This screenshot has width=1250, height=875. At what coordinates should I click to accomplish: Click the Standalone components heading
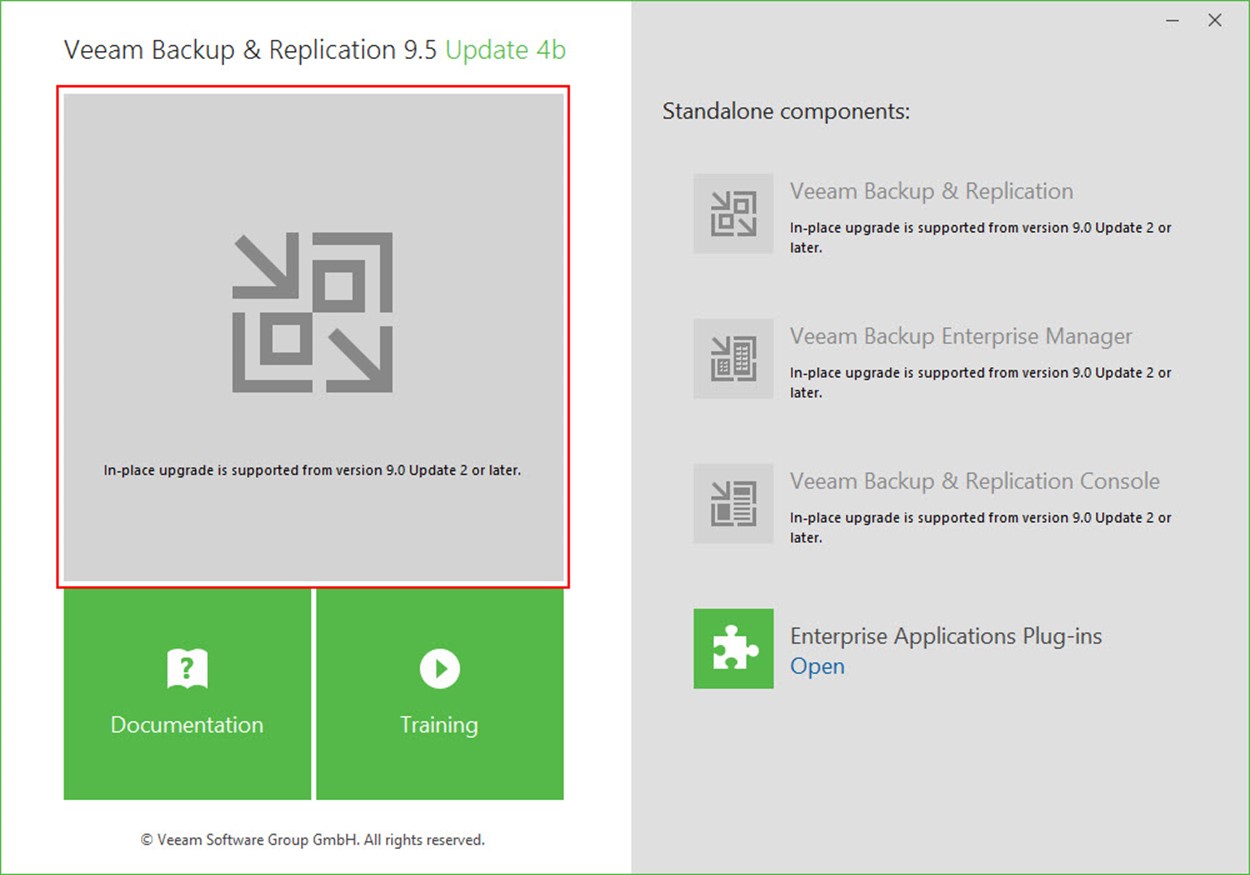click(x=786, y=111)
